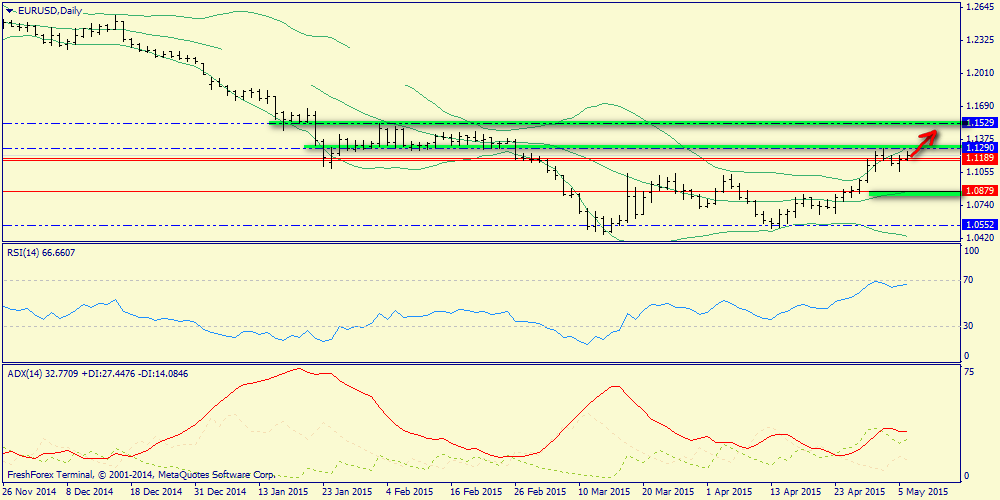Select the black 1.0552 price tag
The image size is (1000, 500).
977,225
